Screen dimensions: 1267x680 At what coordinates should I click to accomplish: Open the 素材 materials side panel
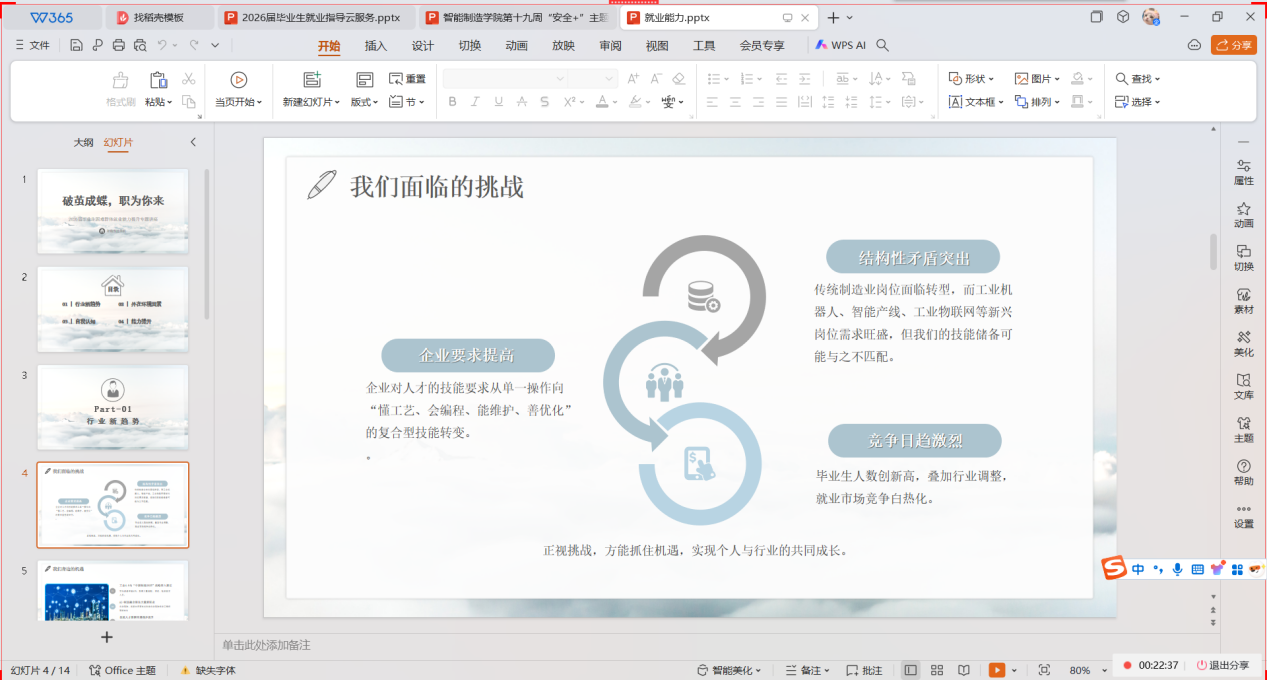click(x=1243, y=301)
